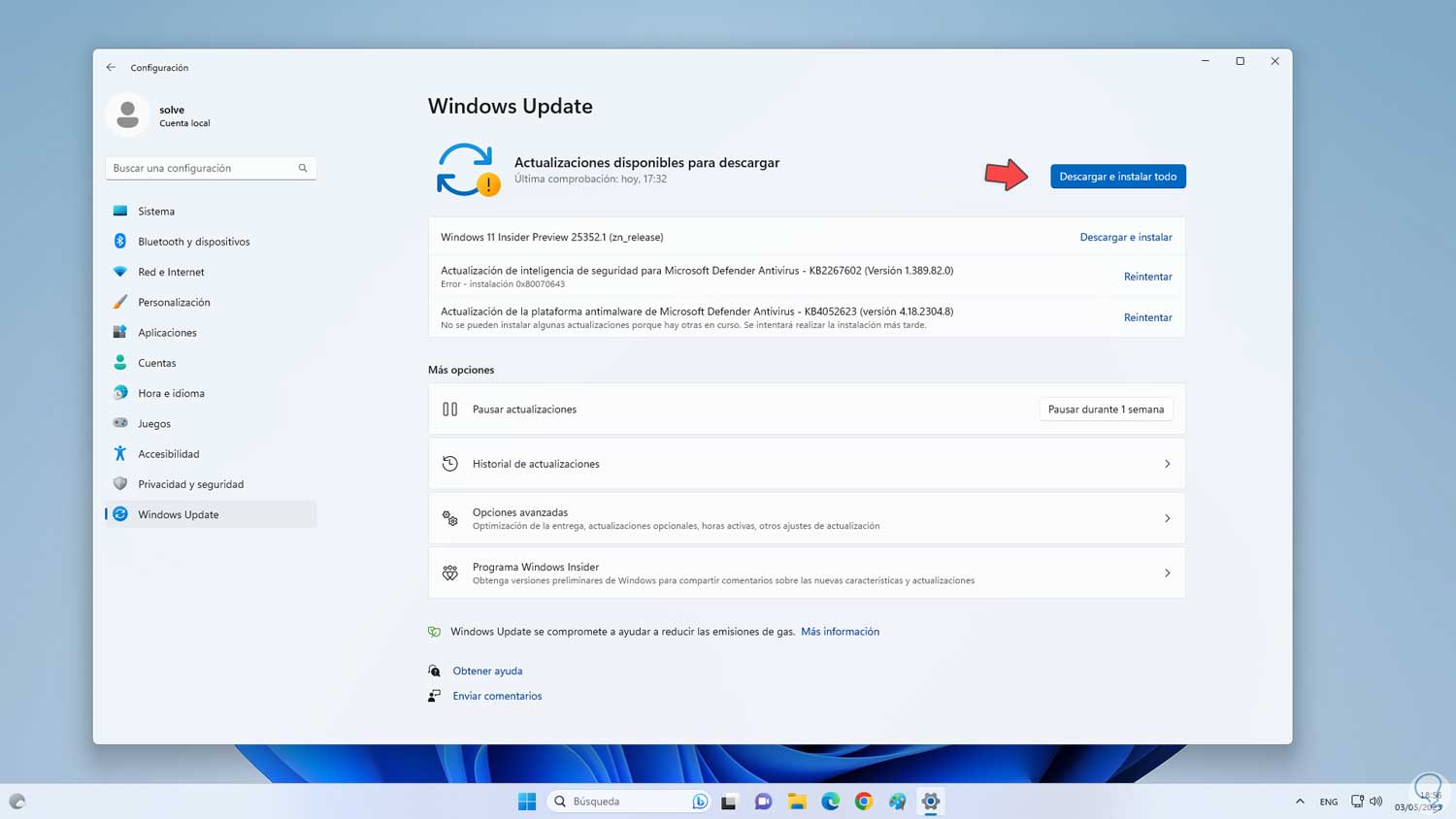The width and height of the screenshot is (1456, 819).
Task: Open the Sistema settings section
Action: [211, 211]
